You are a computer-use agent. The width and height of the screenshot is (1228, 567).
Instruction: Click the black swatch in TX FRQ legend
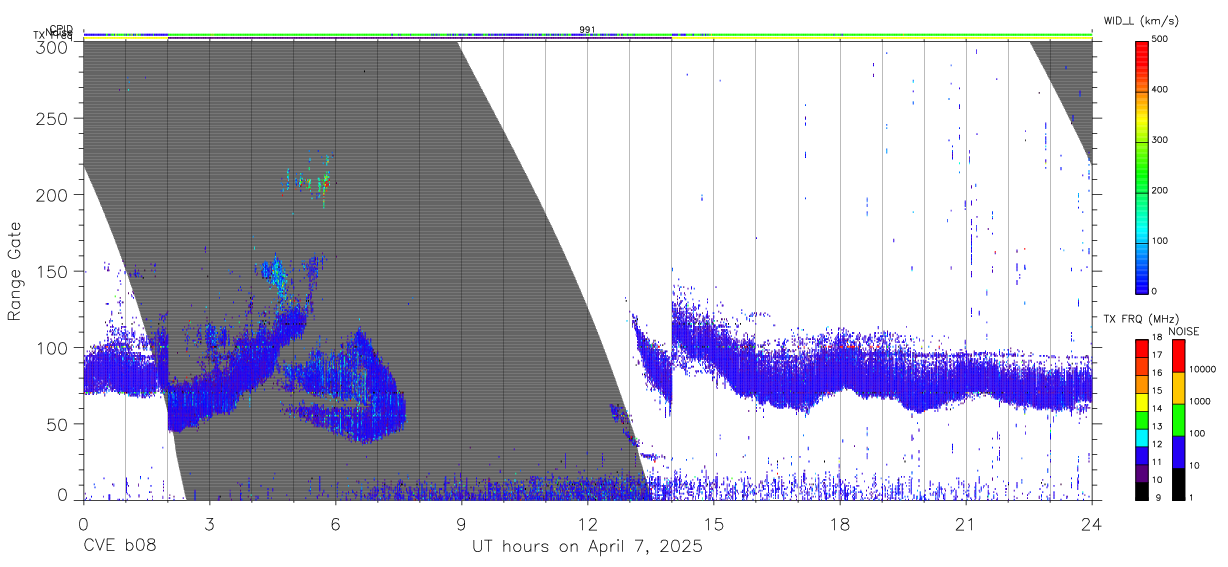pyautogui.click(x=1142, y=490)
